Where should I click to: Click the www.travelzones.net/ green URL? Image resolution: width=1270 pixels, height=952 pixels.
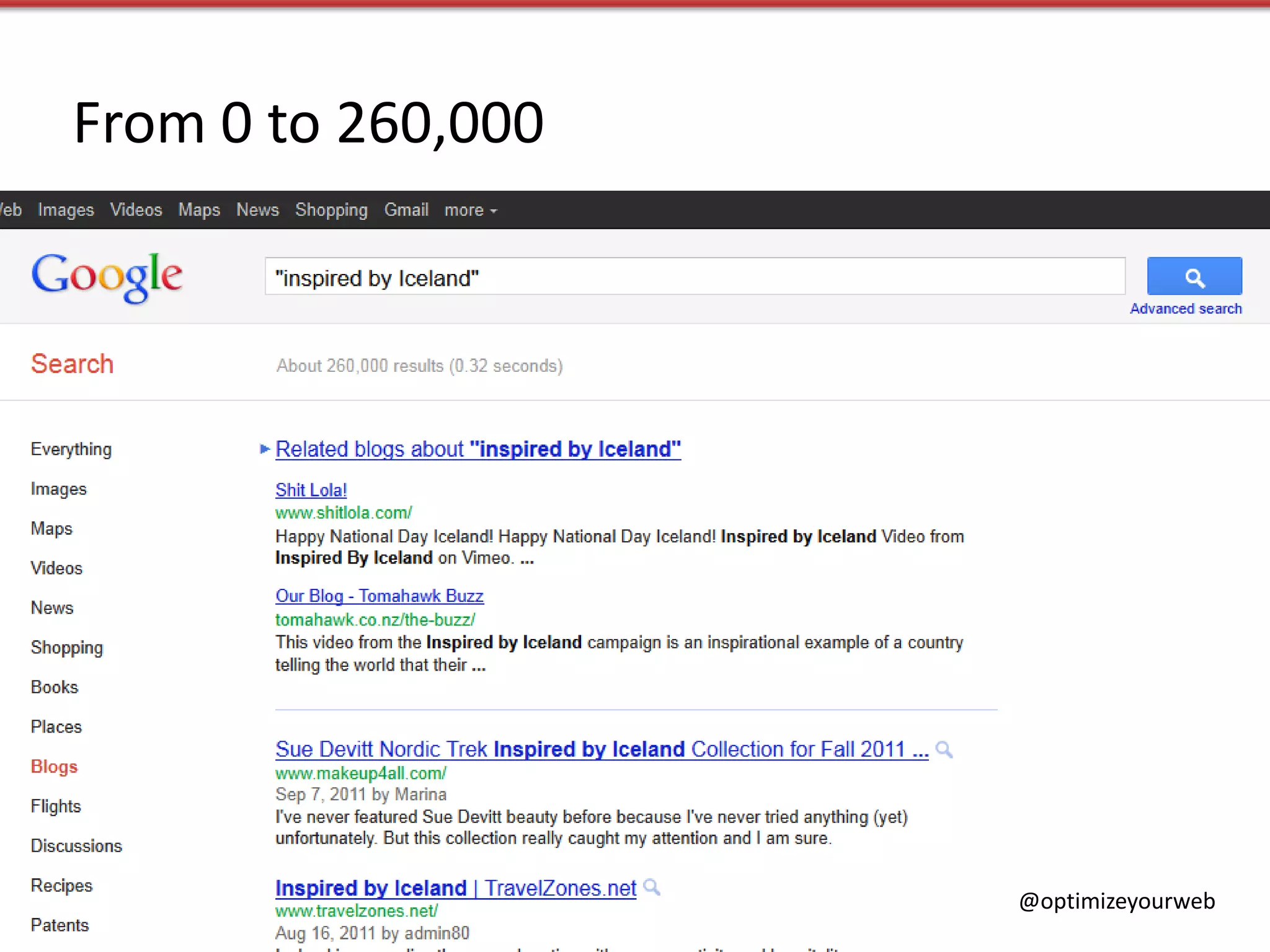pyautogui.click(x=357, y=911)
